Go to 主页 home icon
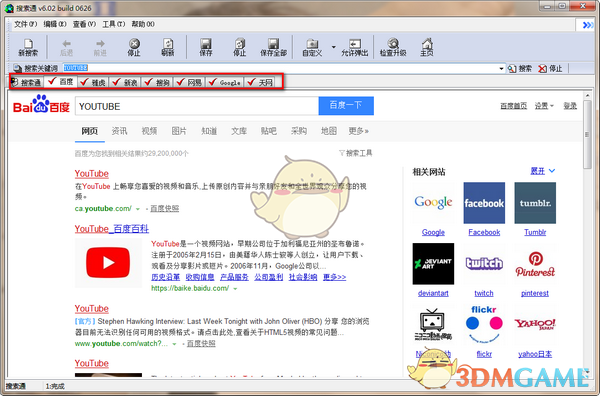 pyautogui.click(x=427, y=47)
